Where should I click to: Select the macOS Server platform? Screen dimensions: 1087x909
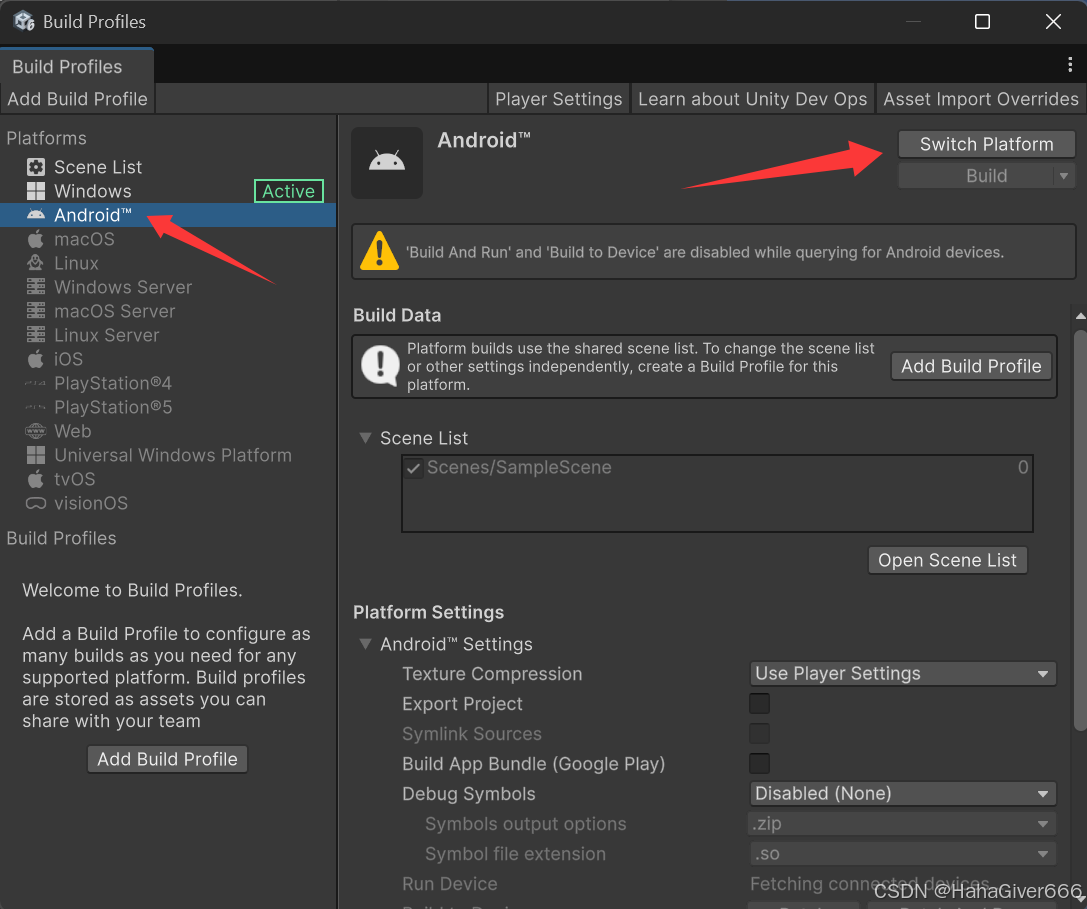coord(168,311)
